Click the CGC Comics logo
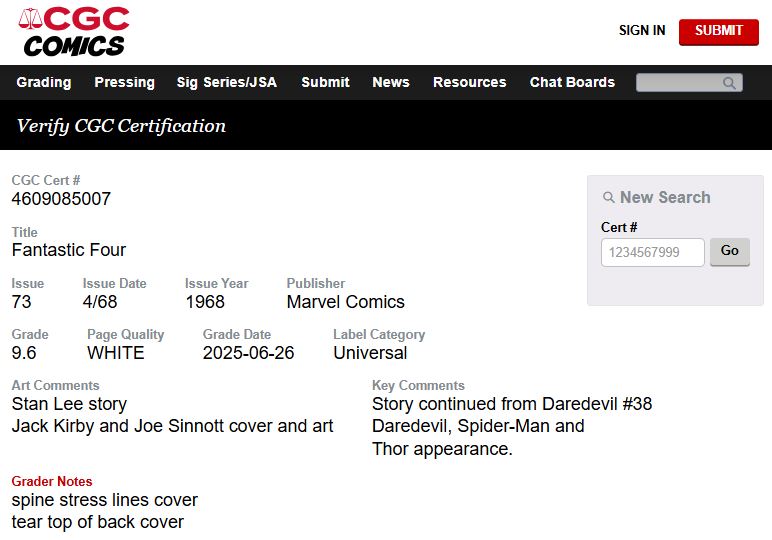 (75, 31)
